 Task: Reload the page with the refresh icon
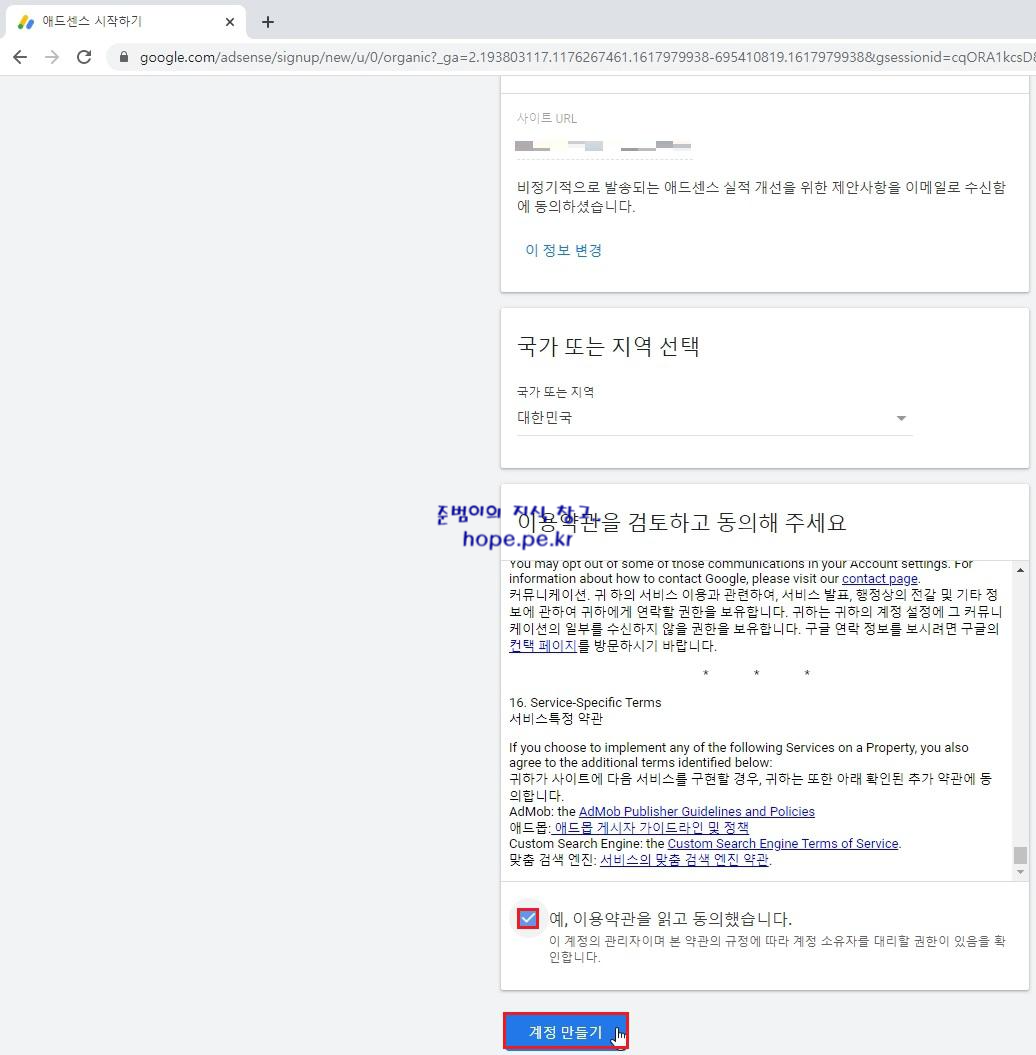84,57
